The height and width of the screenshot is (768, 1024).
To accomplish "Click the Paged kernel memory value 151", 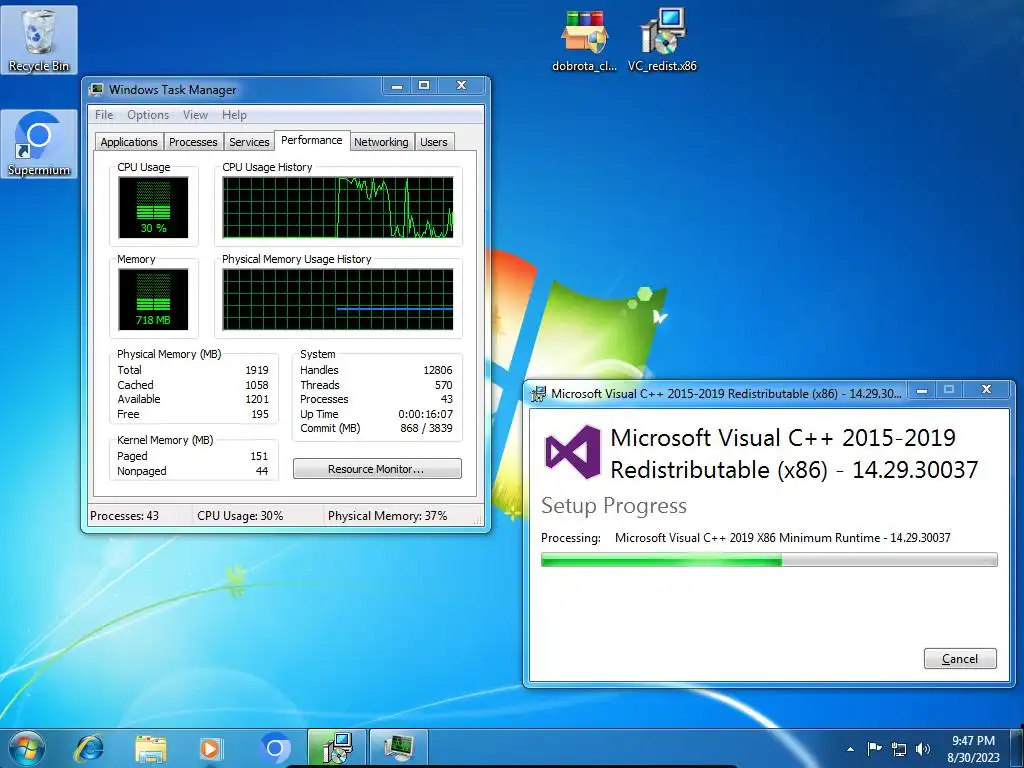I will [x=259, y=456].
